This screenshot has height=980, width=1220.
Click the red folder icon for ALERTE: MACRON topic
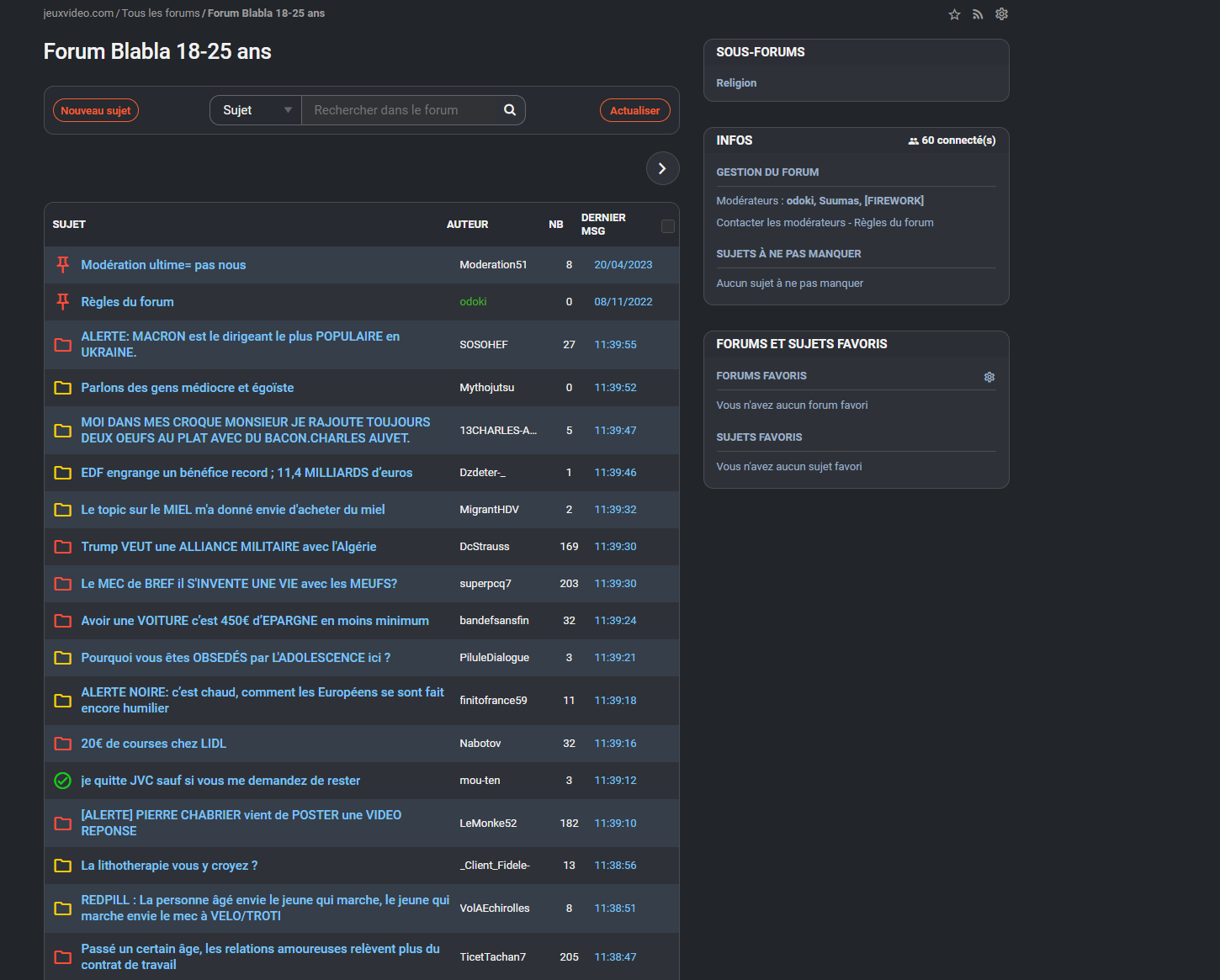(62, 345)
